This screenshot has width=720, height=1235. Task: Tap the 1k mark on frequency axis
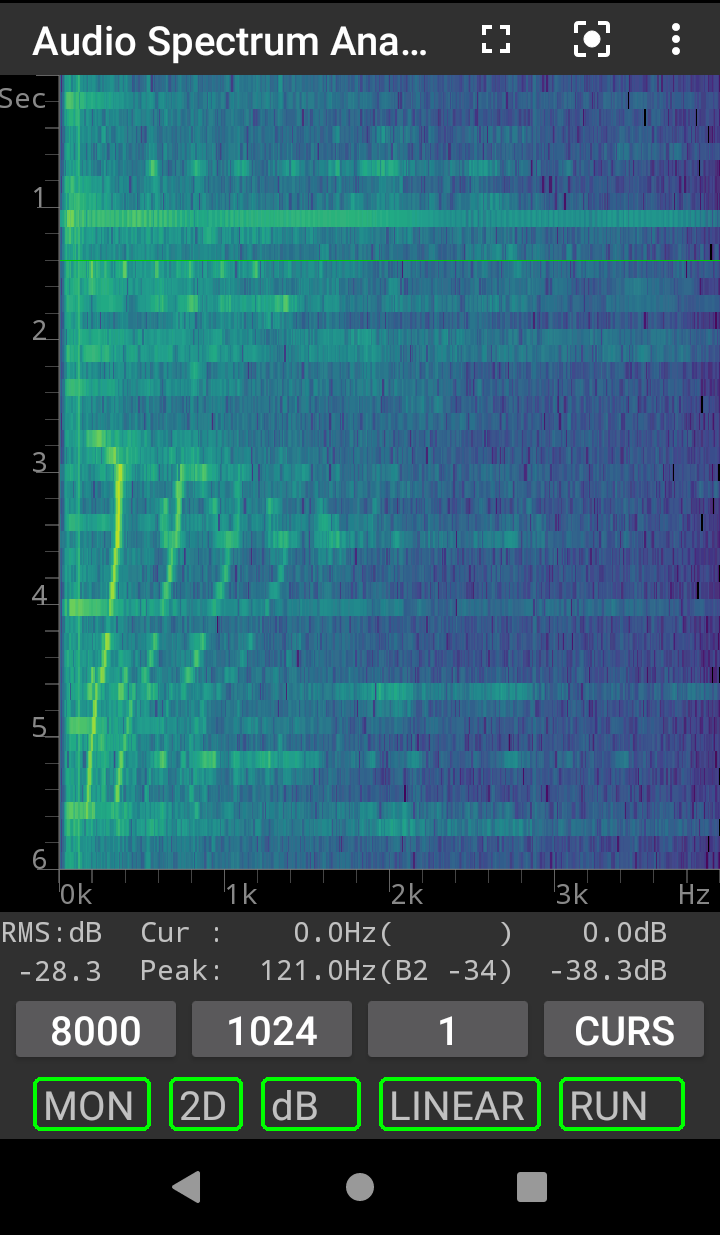[240, 894]
